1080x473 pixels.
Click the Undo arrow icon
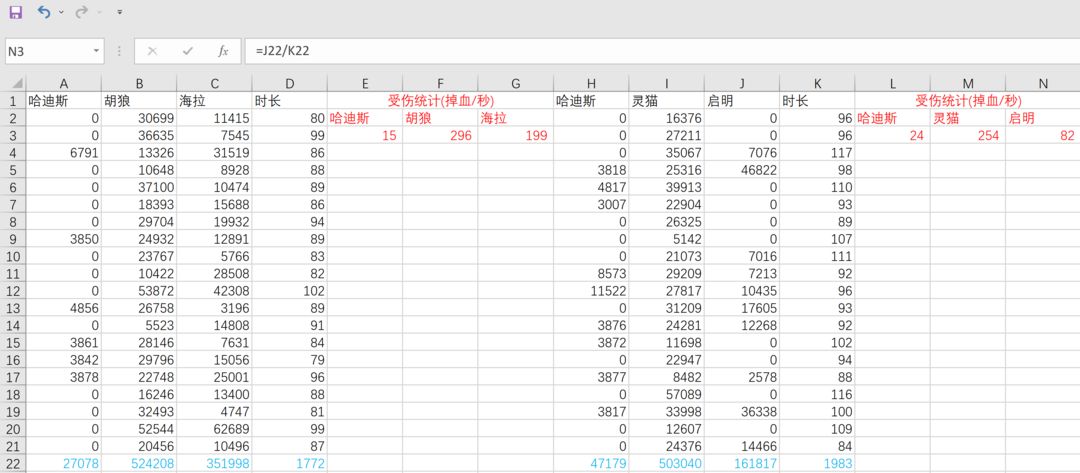tap(44, 12)
